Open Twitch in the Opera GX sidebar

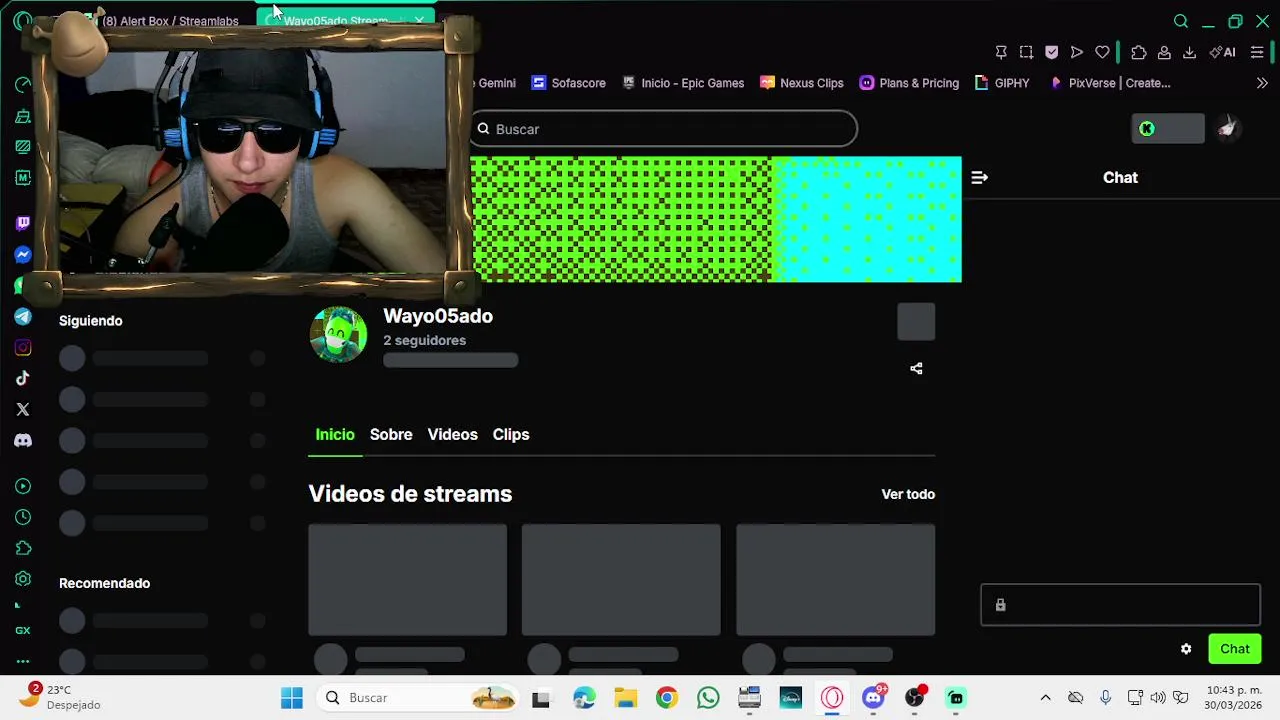(23, 223)
